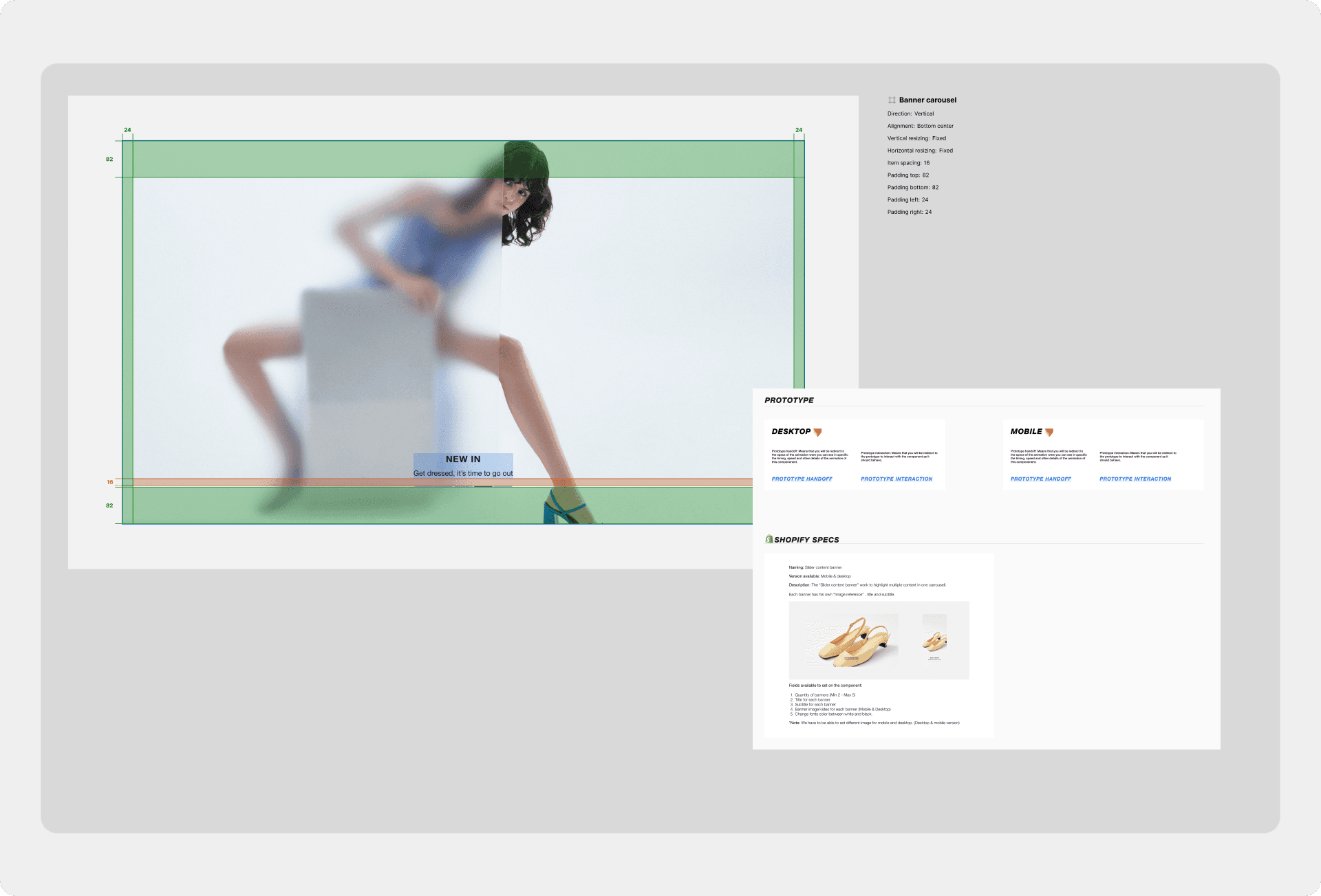Click the PROTOTYPE section heading

pyautogui.click(x=789, y=400)
